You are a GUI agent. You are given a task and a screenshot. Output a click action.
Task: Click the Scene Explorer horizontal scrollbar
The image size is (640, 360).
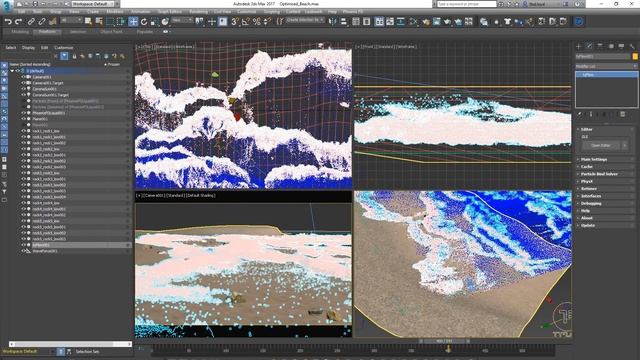coord(70,344)
